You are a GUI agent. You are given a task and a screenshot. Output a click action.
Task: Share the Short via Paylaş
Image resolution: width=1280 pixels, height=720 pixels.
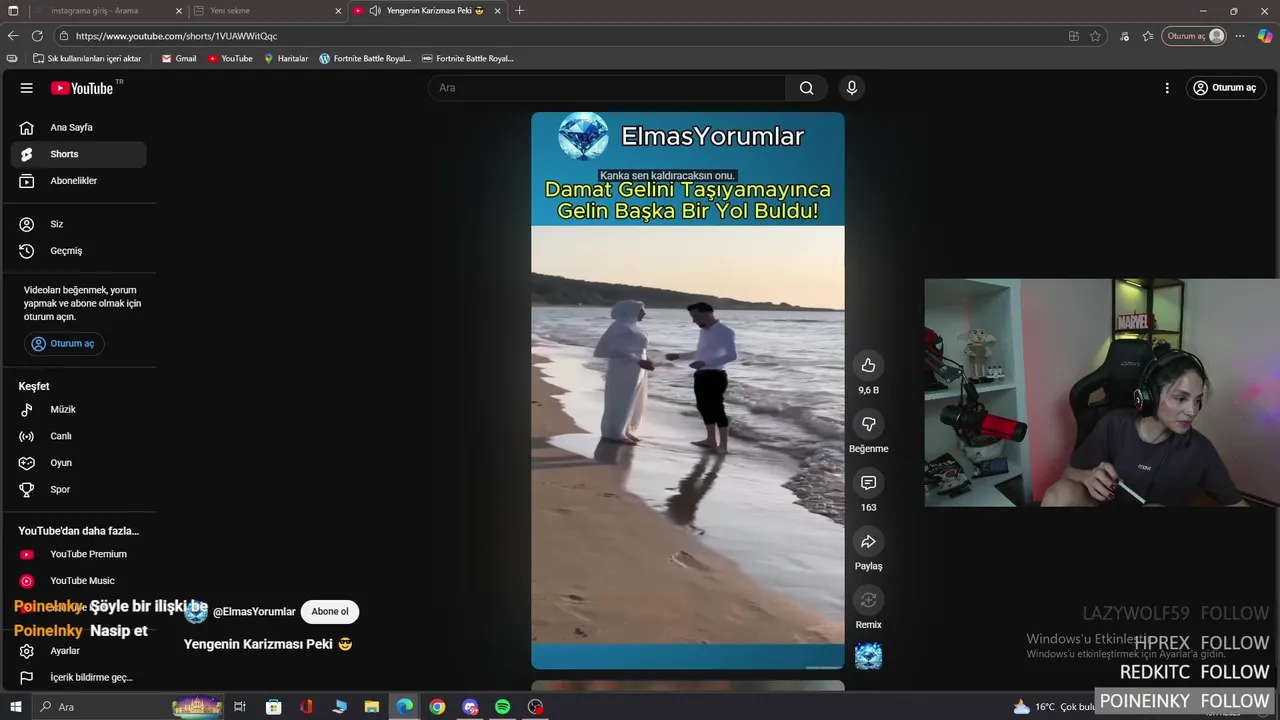(x=868, y=542)
